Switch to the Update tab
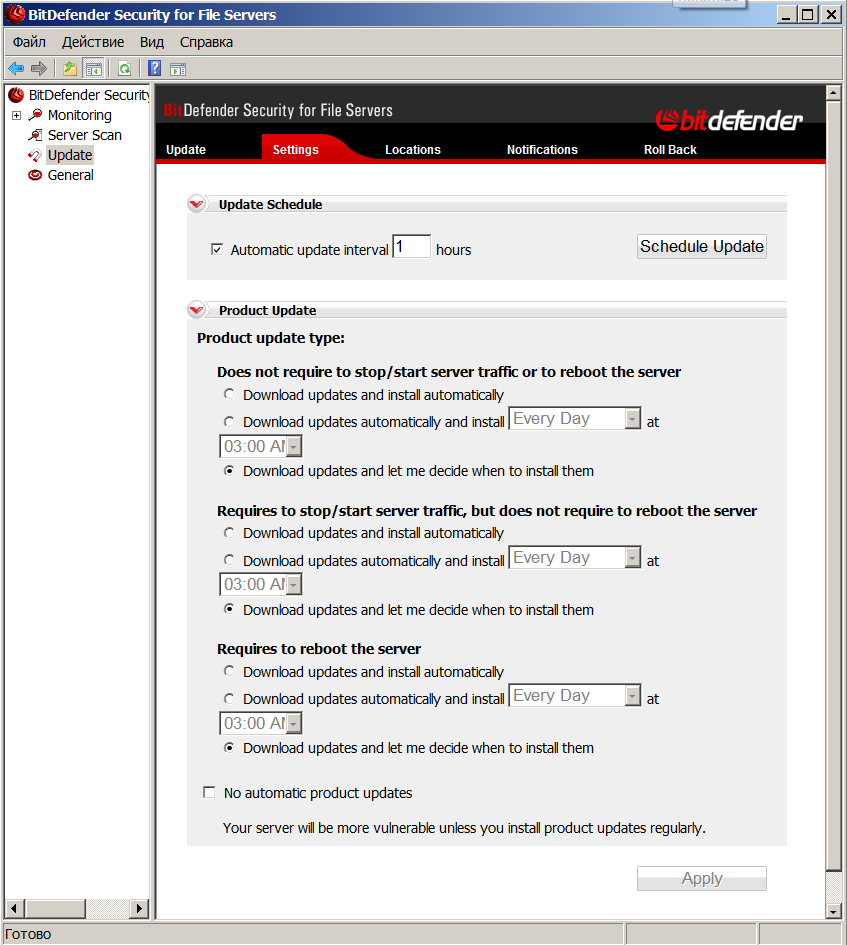Screen dimensions: 847x945 click(186, 149)
